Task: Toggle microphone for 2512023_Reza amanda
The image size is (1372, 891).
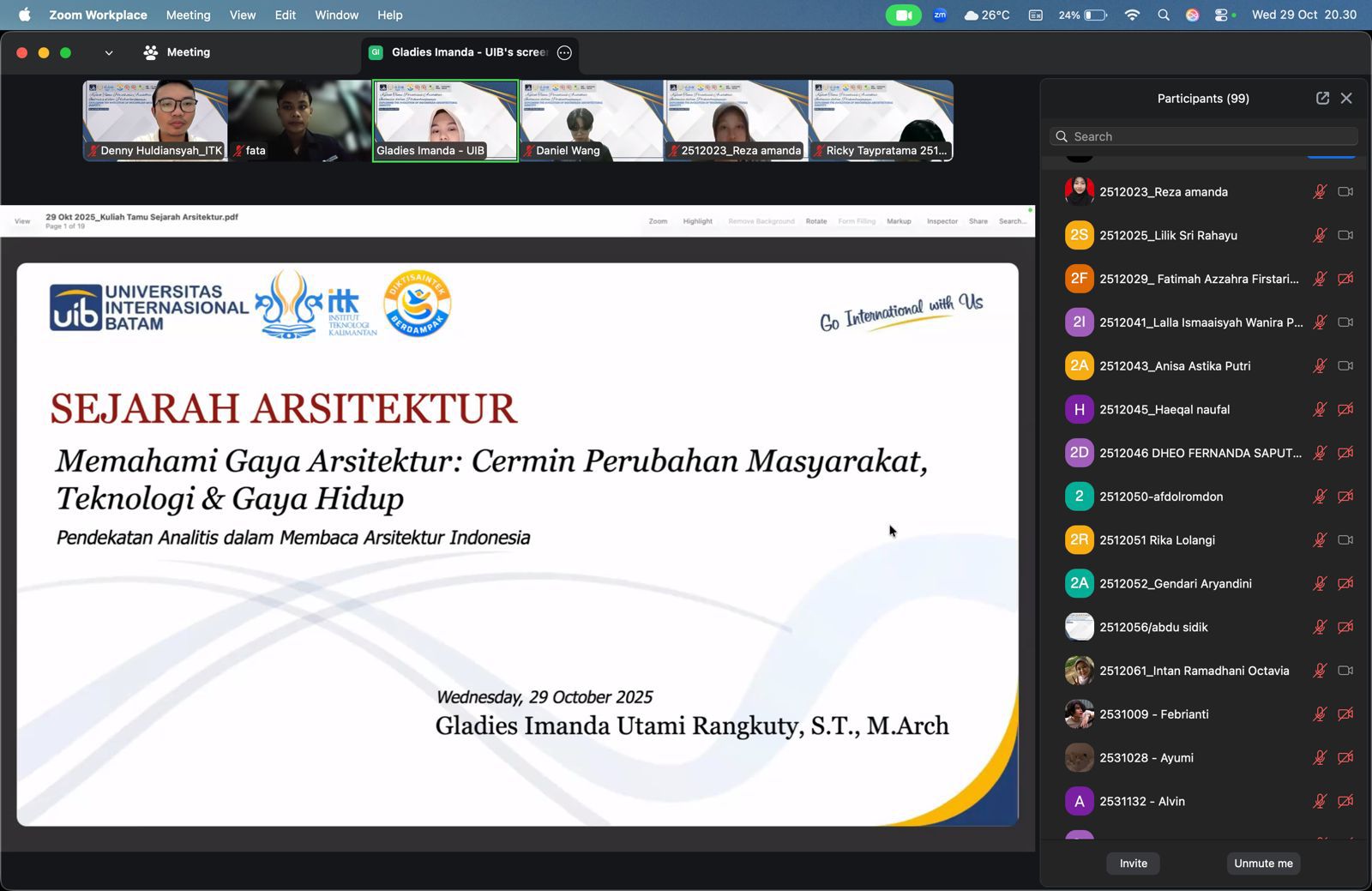Action: tap(1320, 192)
